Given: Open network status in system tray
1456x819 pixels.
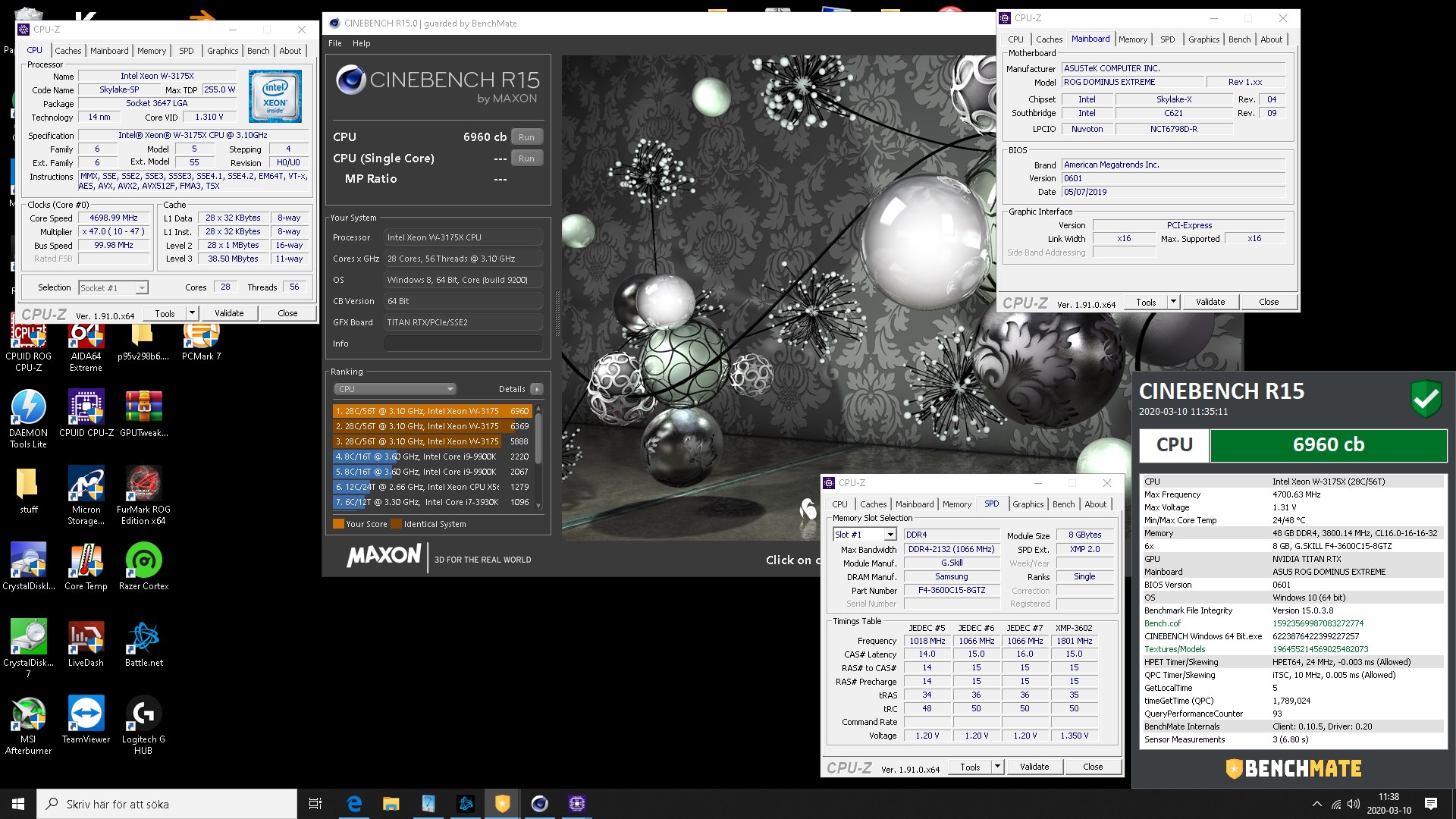Looking at the screenshot, I should pos(1335,804).
